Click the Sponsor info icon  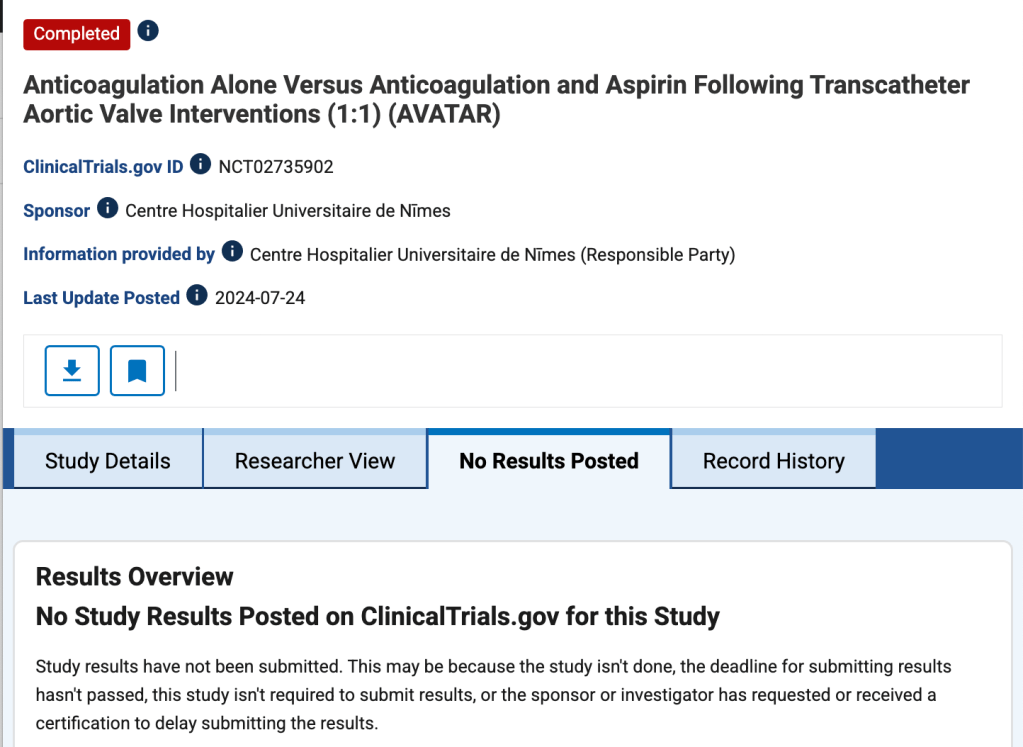pyautogui.click(x=107, y=209)
